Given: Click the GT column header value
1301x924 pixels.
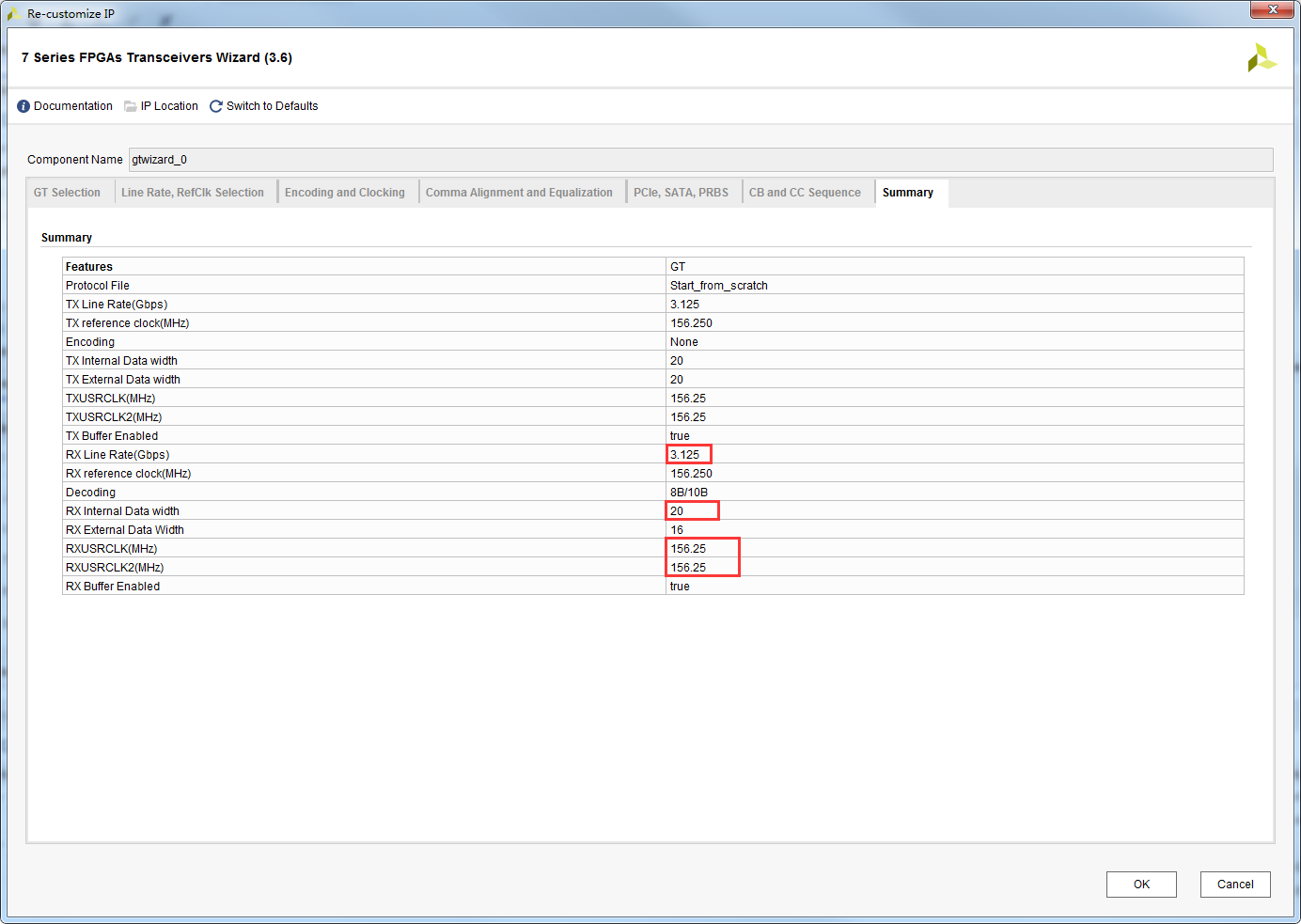Looking at the screenshot, I should pyautogui.click(x=678, y=267).
